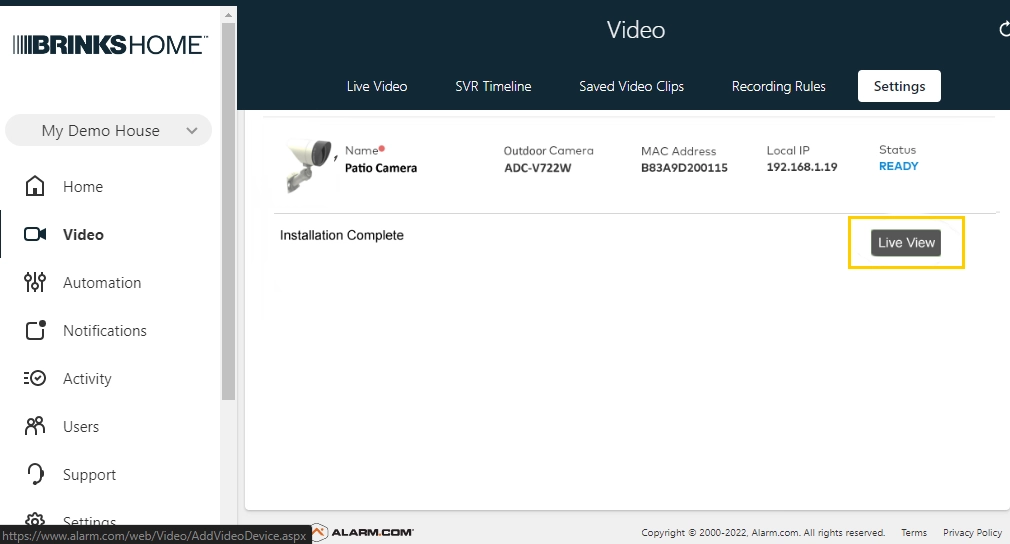Open the Users page in sidebar

pyautogui.click(x=81, y=427)
